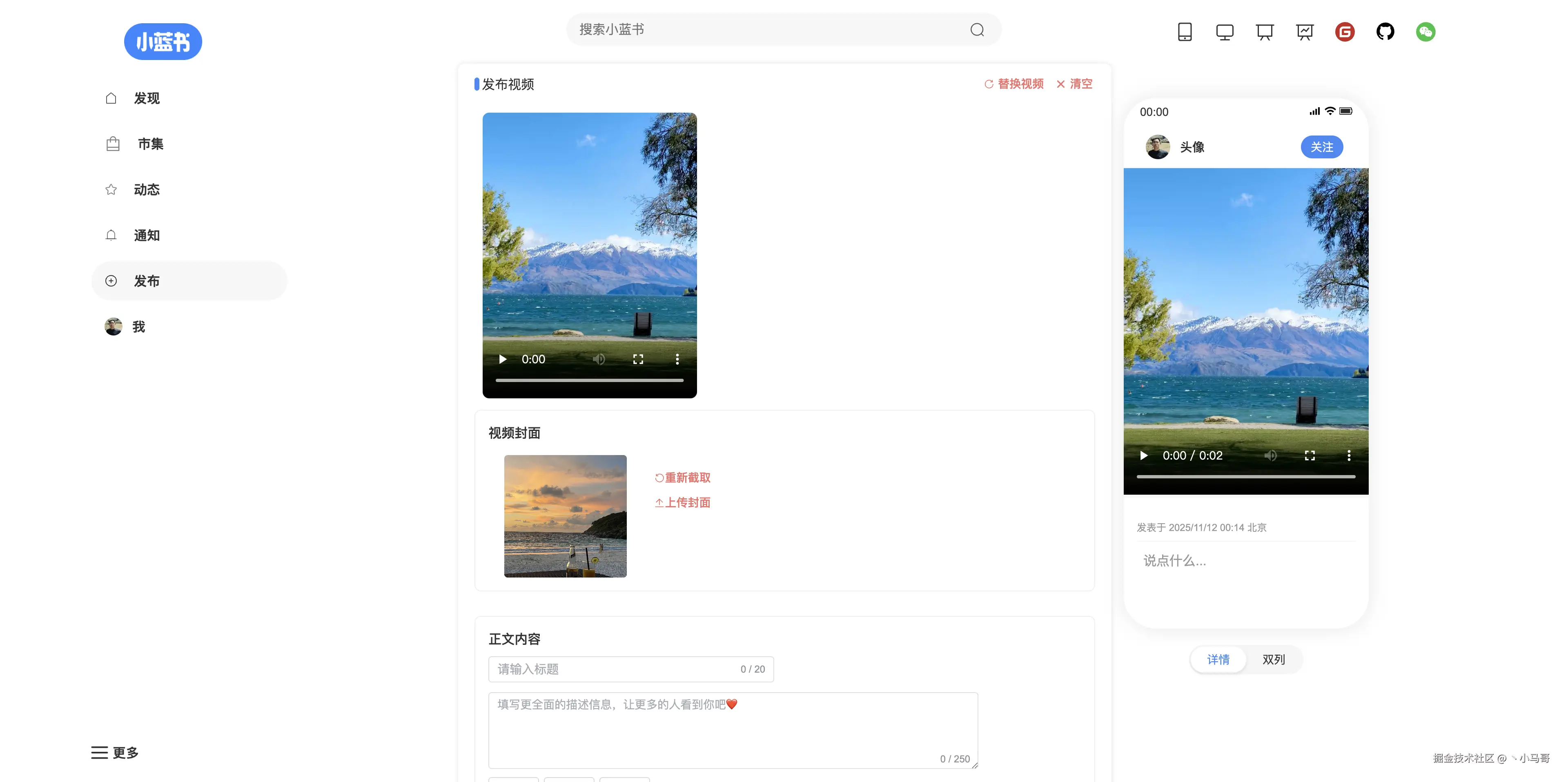Image resolution: width=1568 pixels, height=782 pixels.
Task: Click the preview video progress bar
Action: click(x=1245, y=476)
